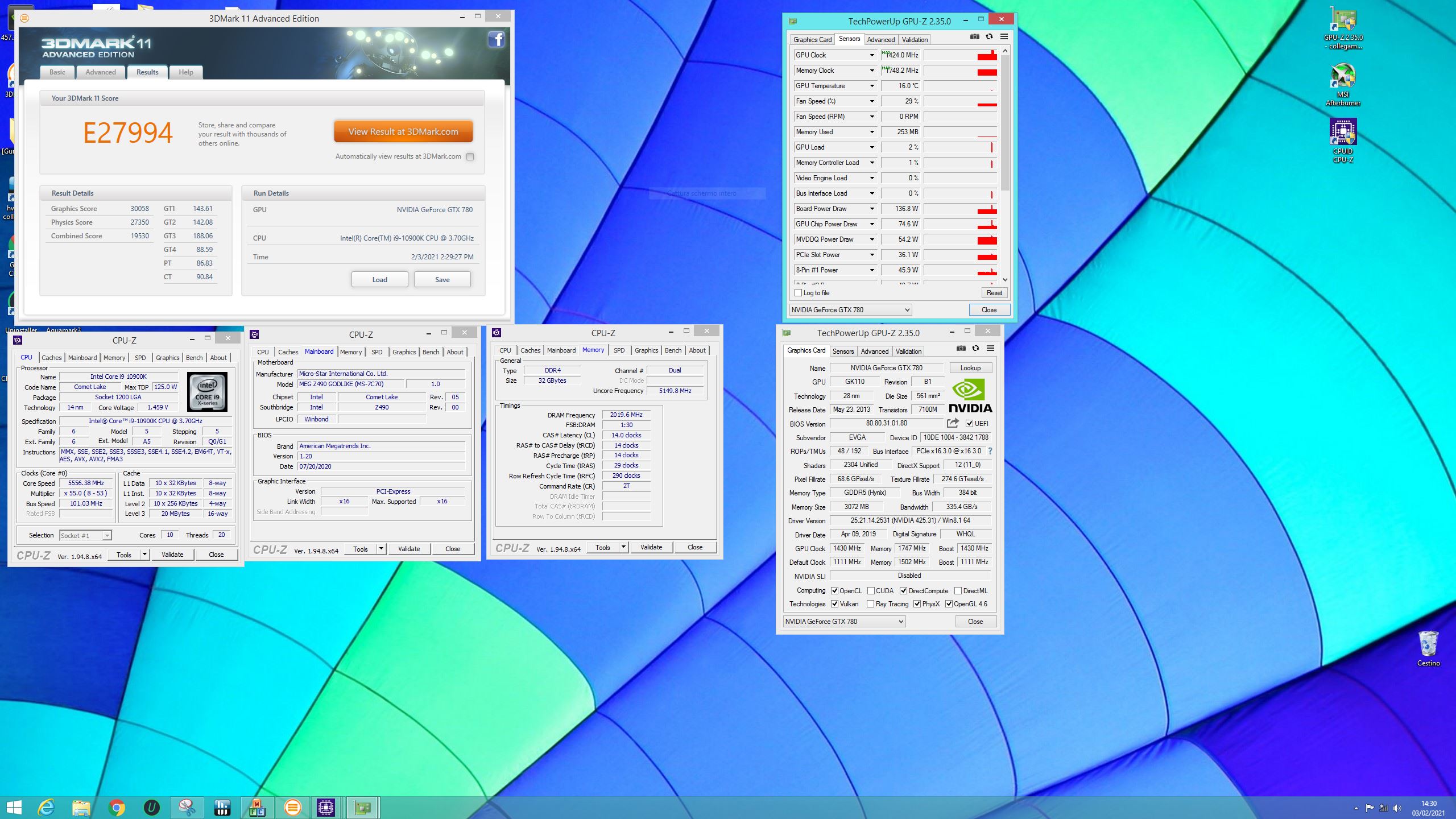Open the Memory Clock sensor dropdown
1456x819 pixels.
[871, 71]
